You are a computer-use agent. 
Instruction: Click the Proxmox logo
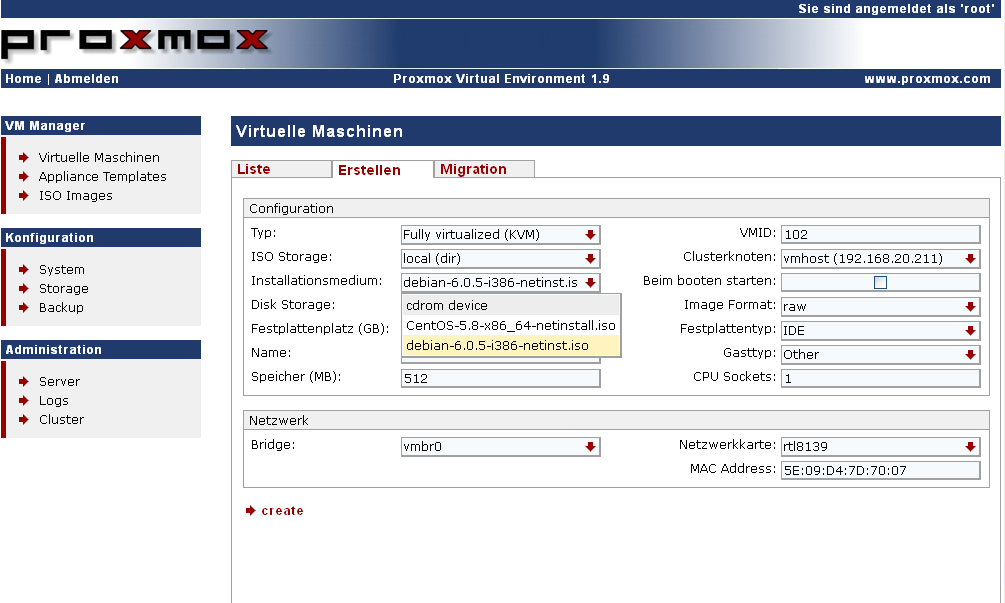coord(135,42)
